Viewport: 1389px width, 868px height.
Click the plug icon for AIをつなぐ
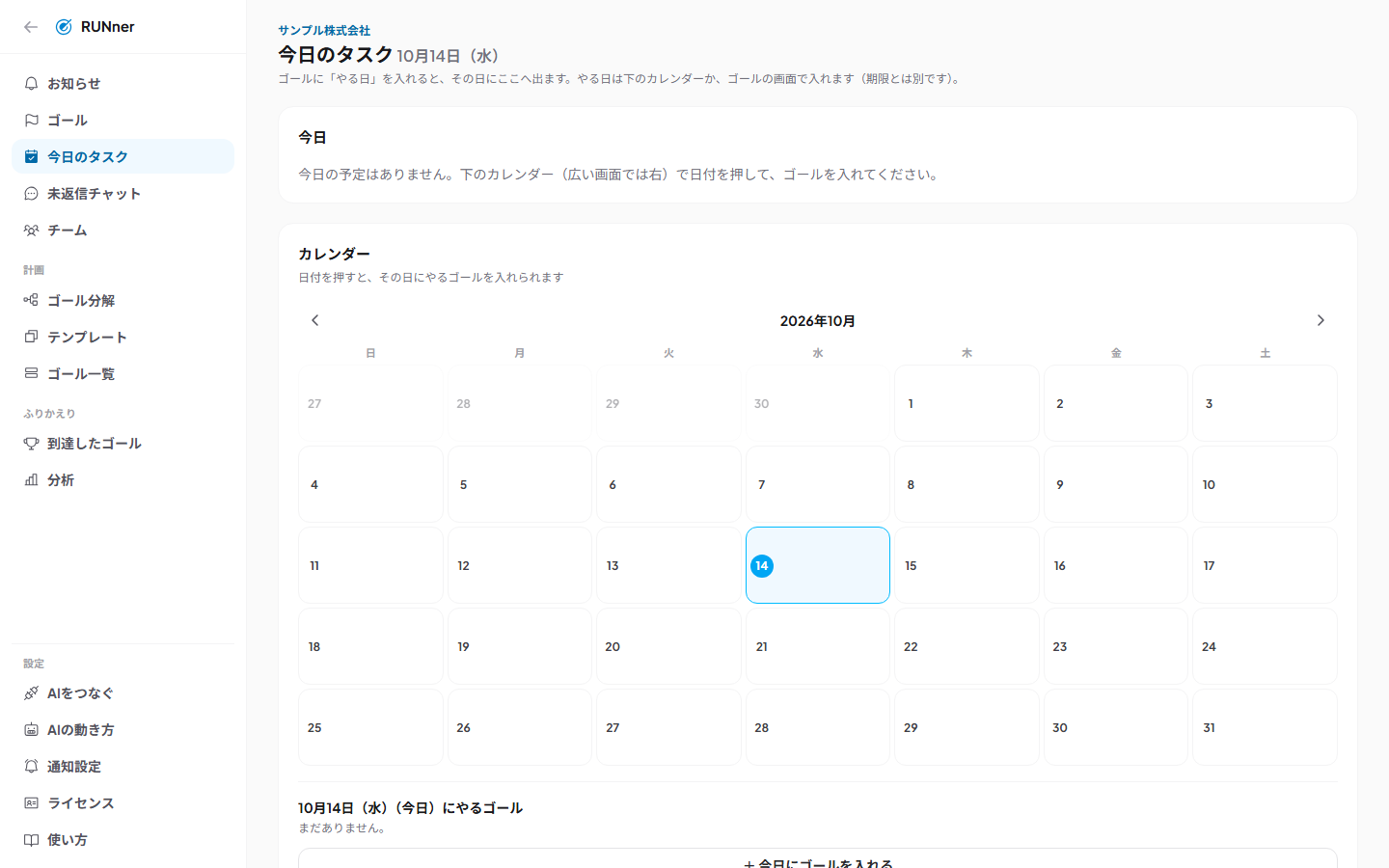pos(31,693)
